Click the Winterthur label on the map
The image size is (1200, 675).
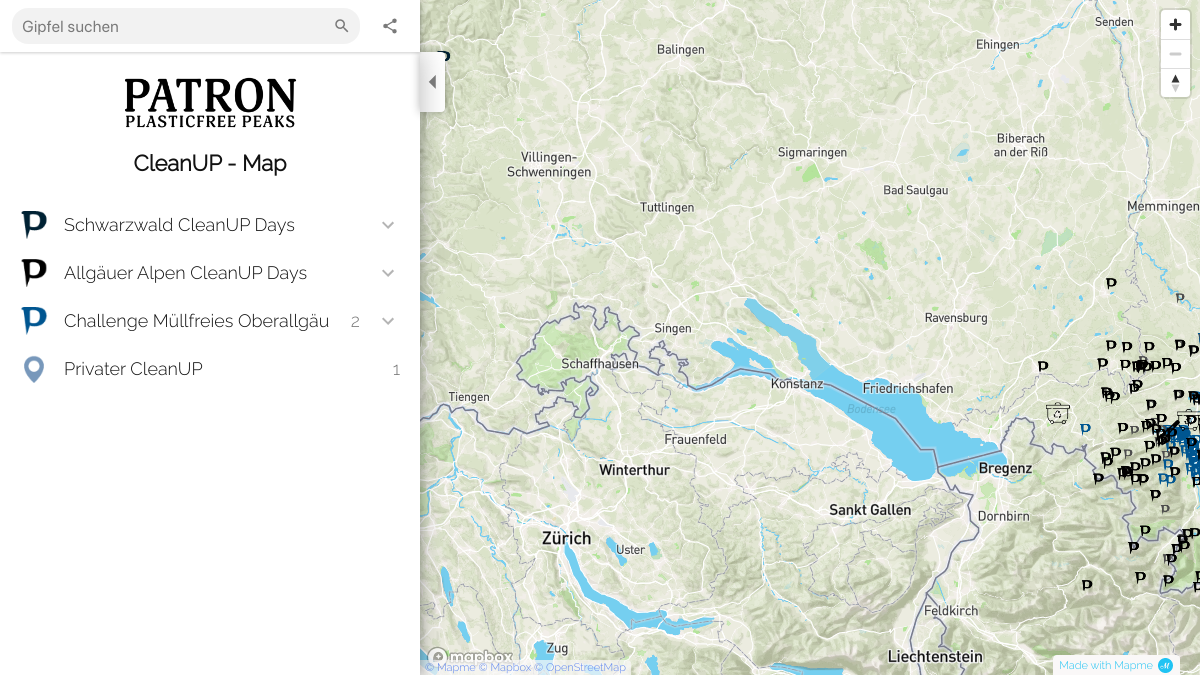tap(634, 469)
